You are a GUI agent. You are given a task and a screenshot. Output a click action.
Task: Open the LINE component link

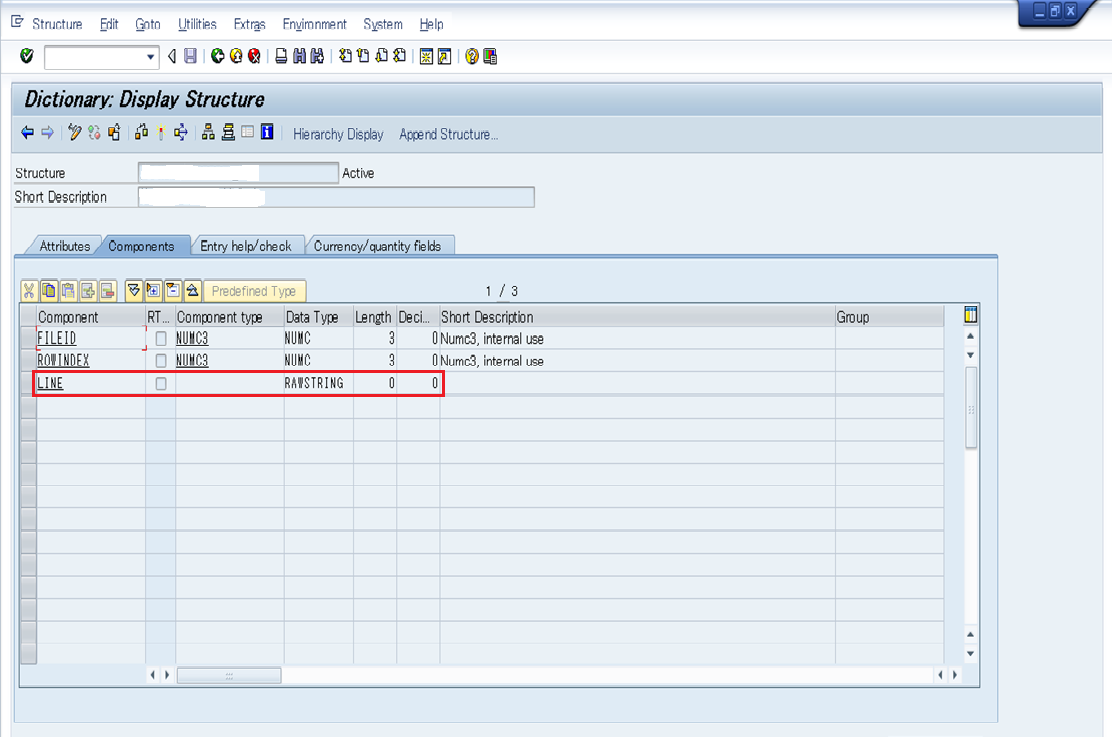point(50,384)
